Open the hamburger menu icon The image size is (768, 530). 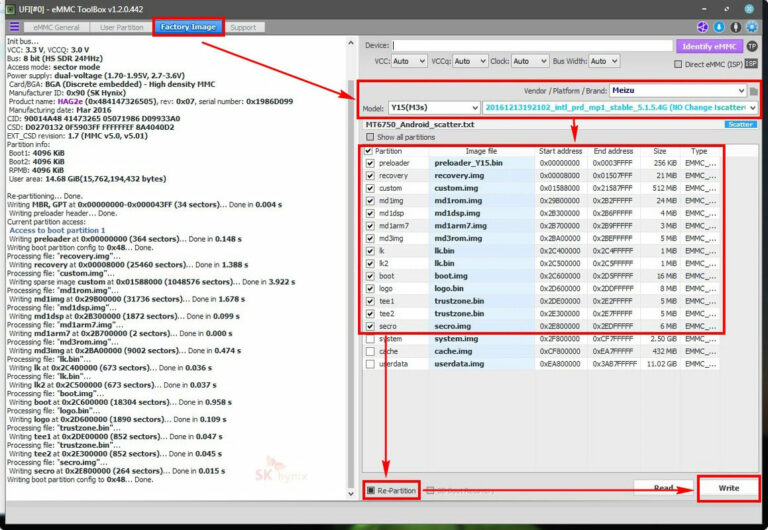pyautogui.click(x=14, y=27)
